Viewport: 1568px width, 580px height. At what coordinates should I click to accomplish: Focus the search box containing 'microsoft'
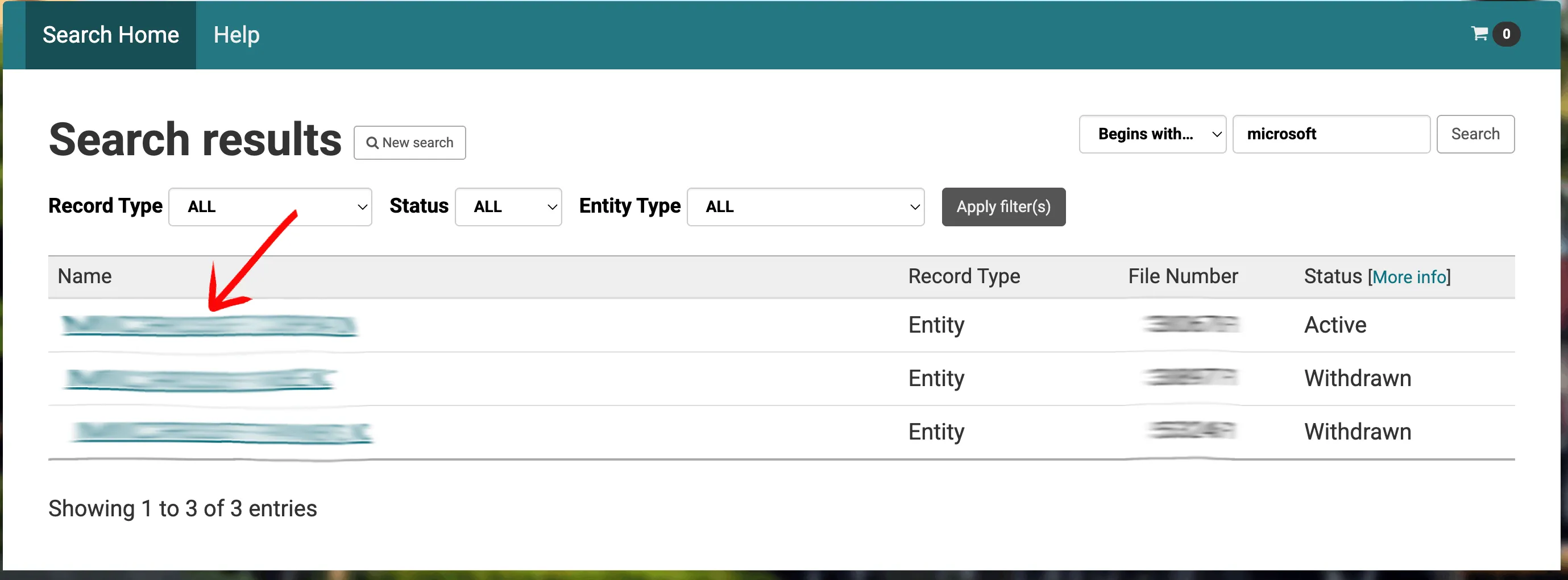(x=1331, y=134)
